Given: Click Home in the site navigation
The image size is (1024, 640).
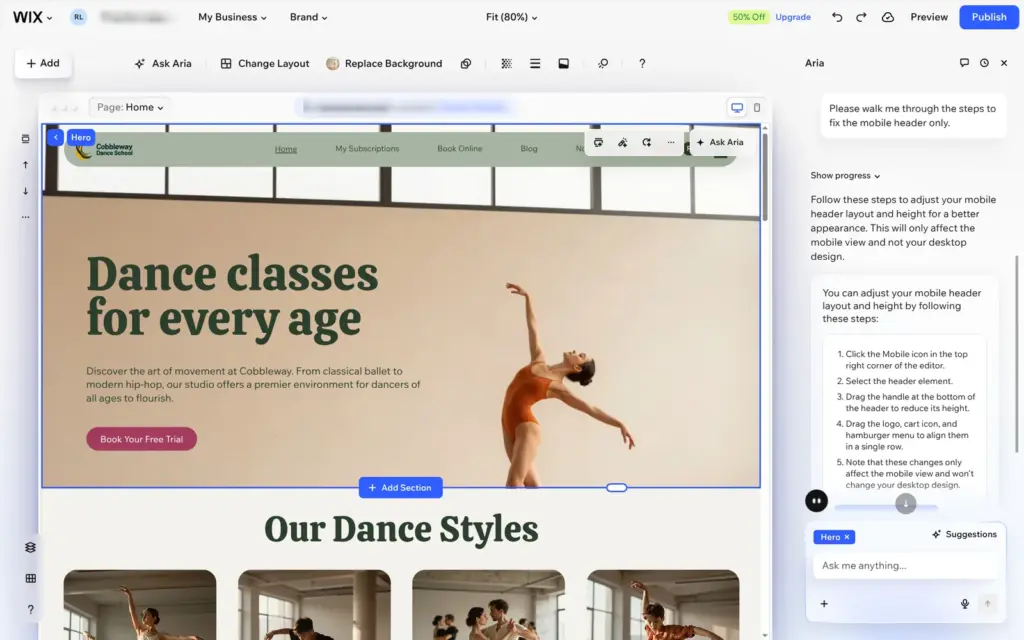Looking at the screenshot, I should pyautogui.click(x=285, y=149).
